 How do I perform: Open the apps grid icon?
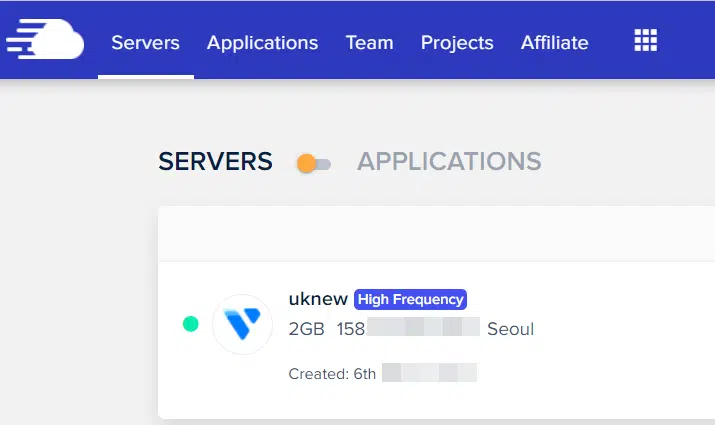click(x=646, y=40)
